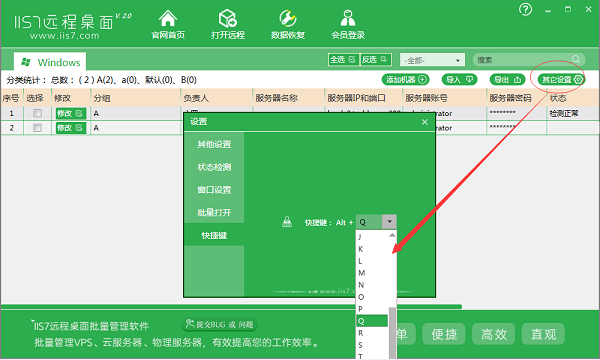Toggle the Alt + hotkey dropdown arrow

389,222
